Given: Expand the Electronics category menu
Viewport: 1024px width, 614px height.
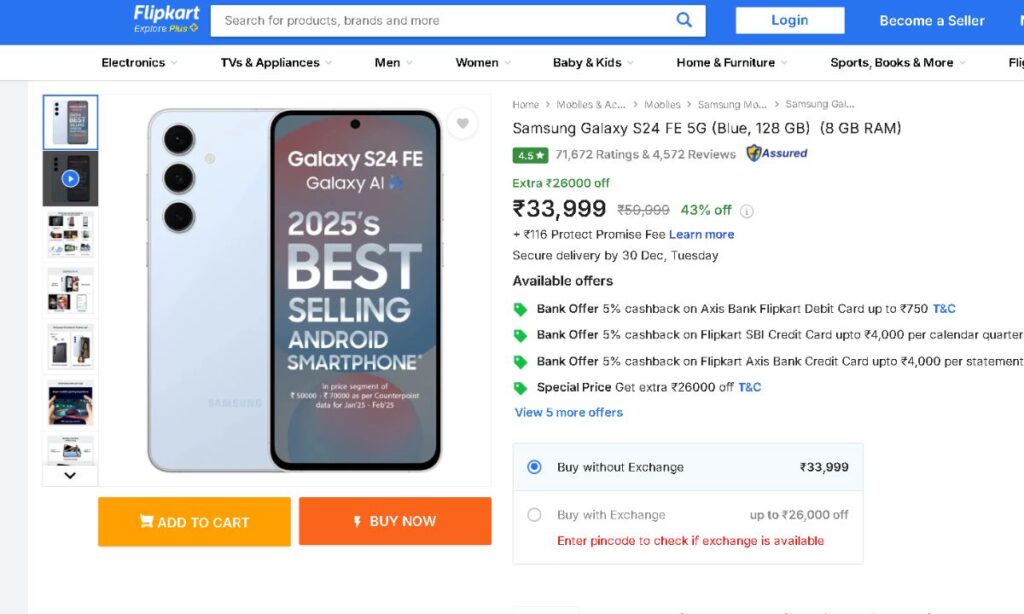Looking at the screenshot, I should 139,63.
